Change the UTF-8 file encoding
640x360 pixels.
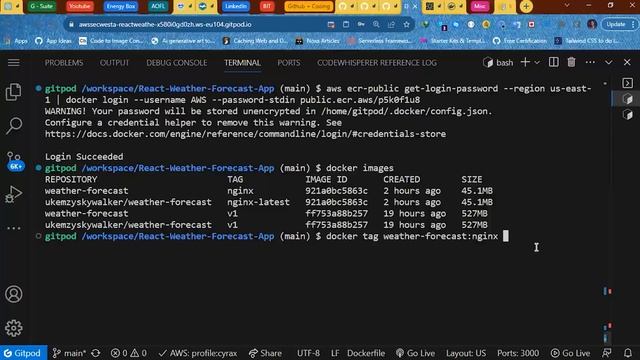coord(308,353)
